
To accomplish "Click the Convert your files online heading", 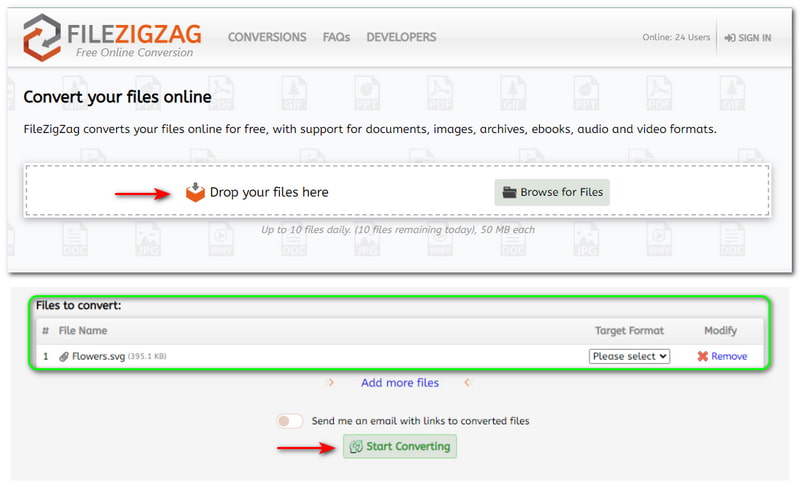I will click(117, 97).
